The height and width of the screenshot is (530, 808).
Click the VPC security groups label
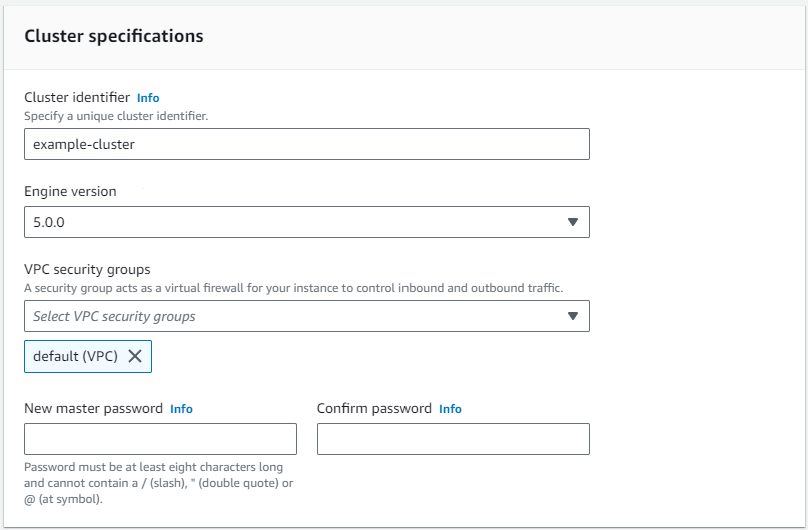(87, 270)
